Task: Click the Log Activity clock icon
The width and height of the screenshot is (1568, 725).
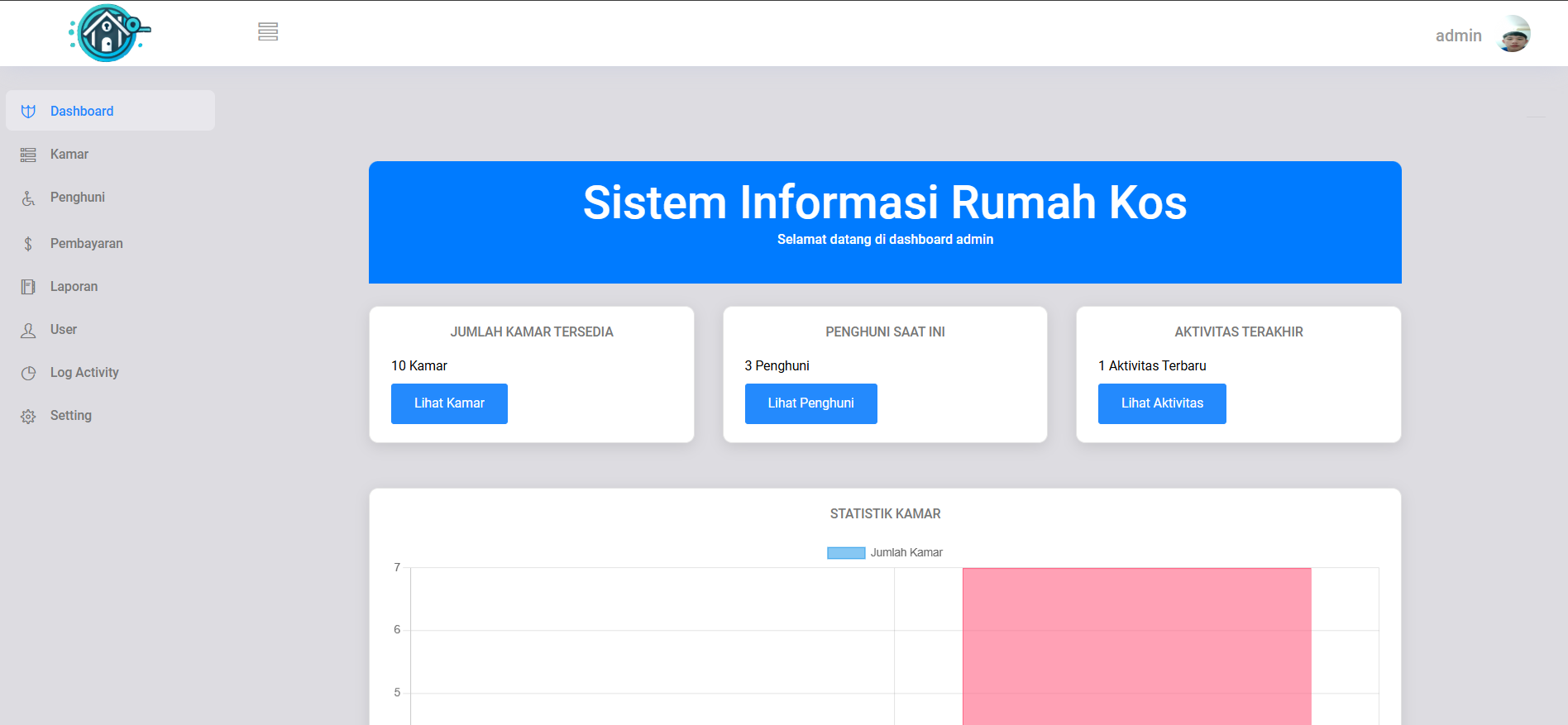Action: pyautogui.click(x=28, y=373)
